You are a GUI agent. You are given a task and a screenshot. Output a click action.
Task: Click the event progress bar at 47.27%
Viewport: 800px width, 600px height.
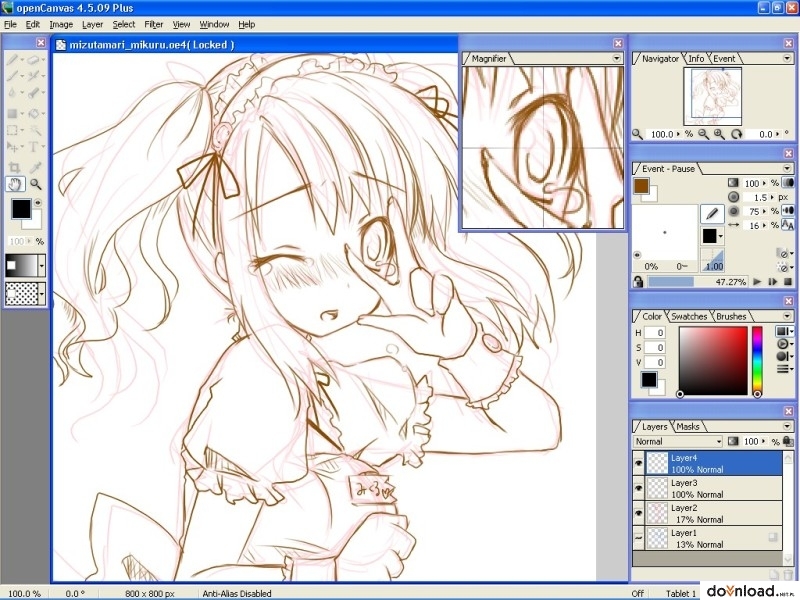click(698, 282)
